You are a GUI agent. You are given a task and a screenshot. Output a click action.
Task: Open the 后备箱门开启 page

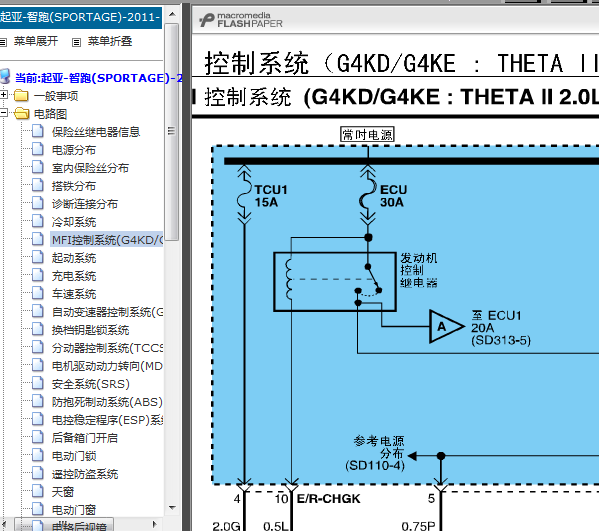pos(85,438)
